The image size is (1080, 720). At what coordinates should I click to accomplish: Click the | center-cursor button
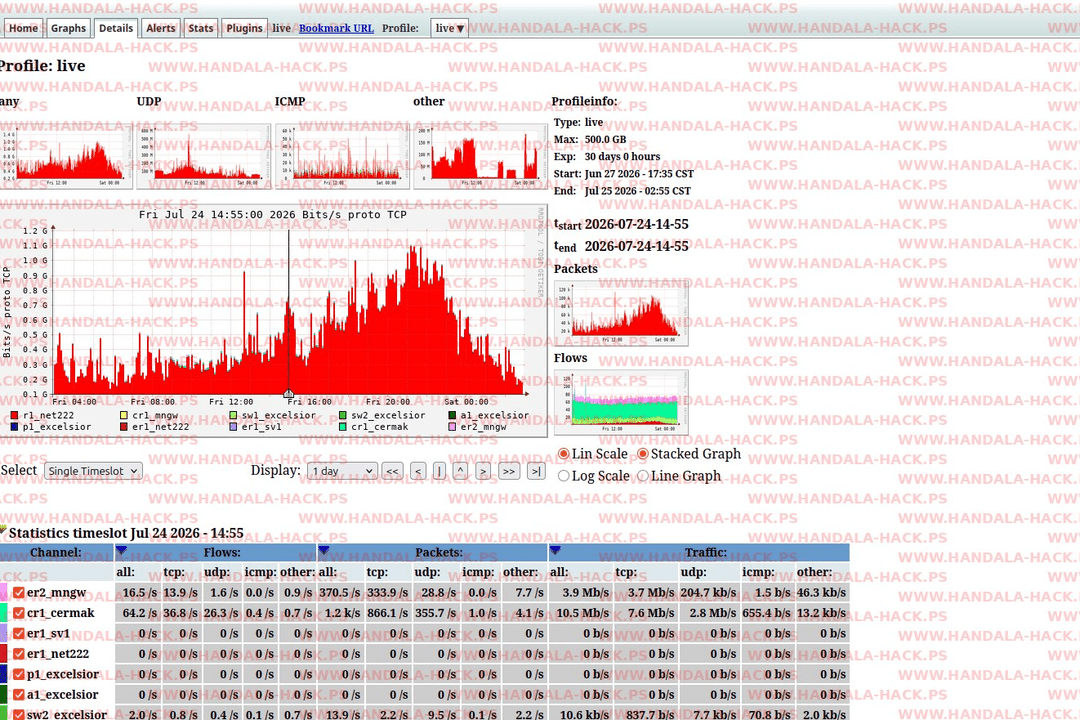(439, 471)
